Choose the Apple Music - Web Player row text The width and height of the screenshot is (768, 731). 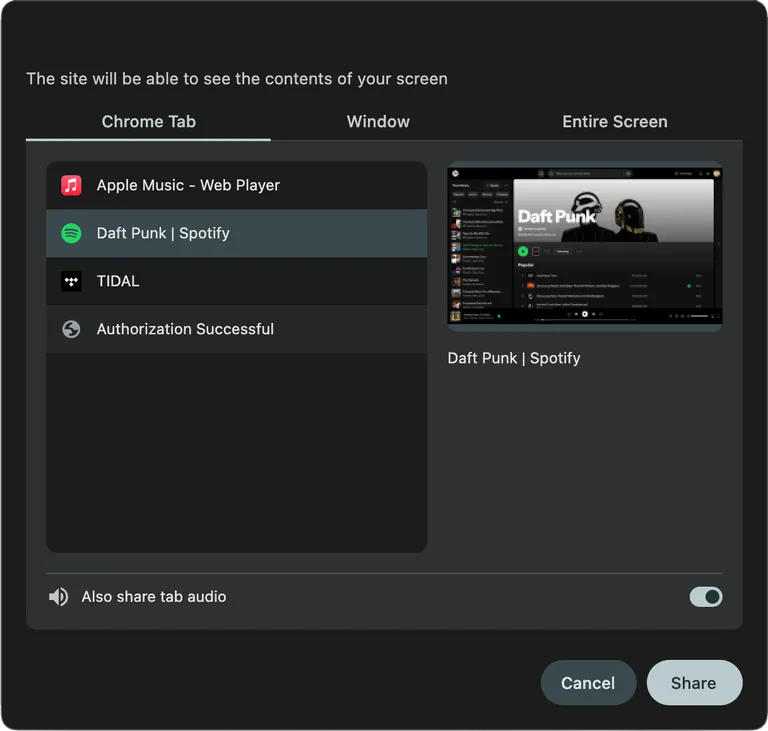[x=188, y=185]
